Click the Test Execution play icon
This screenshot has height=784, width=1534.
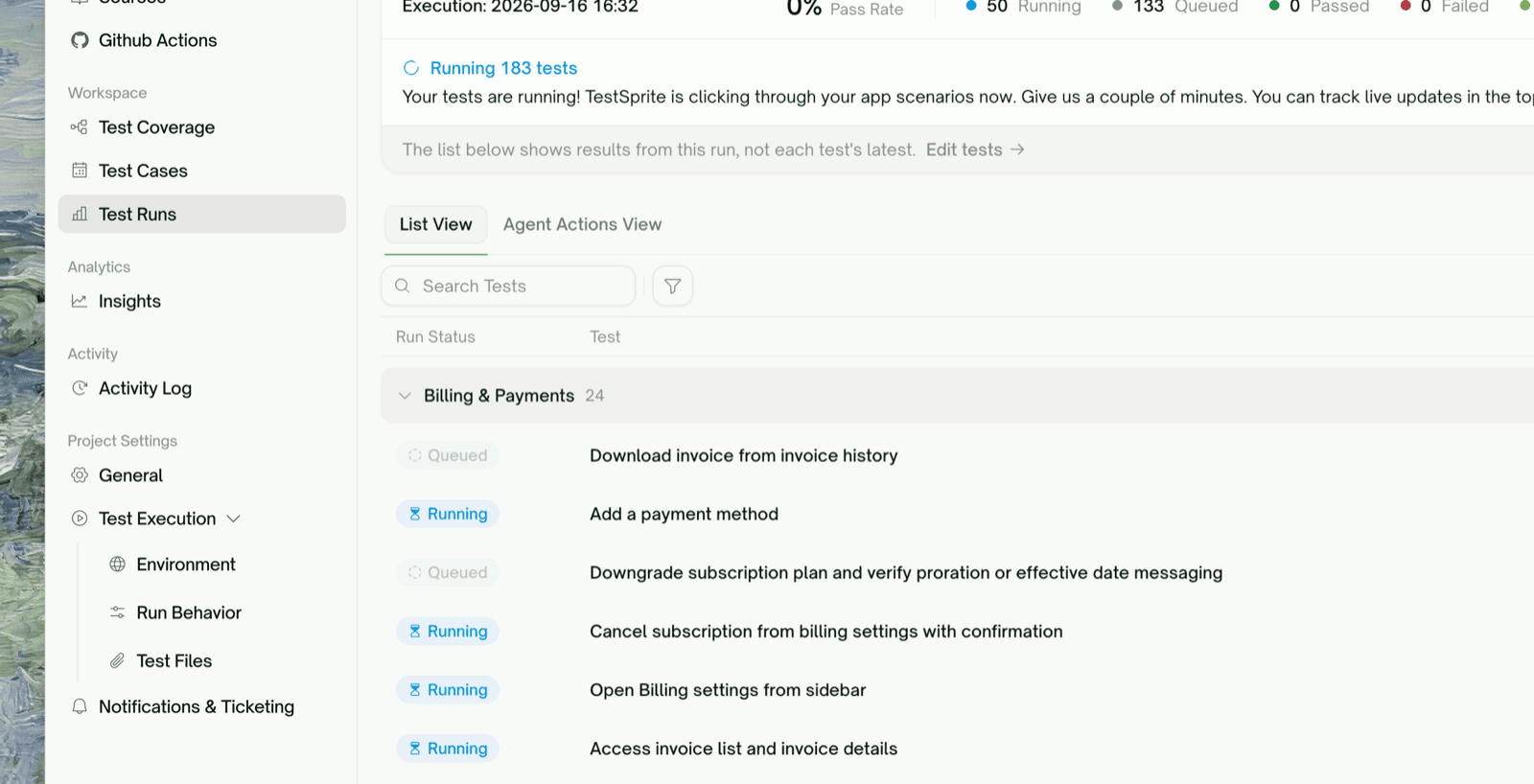[80, 519]
